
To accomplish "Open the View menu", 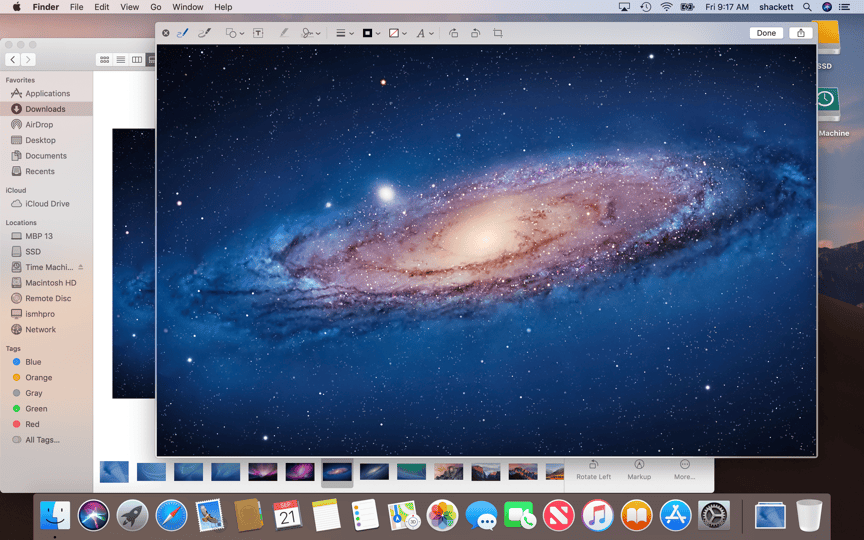I will point(129,7).
